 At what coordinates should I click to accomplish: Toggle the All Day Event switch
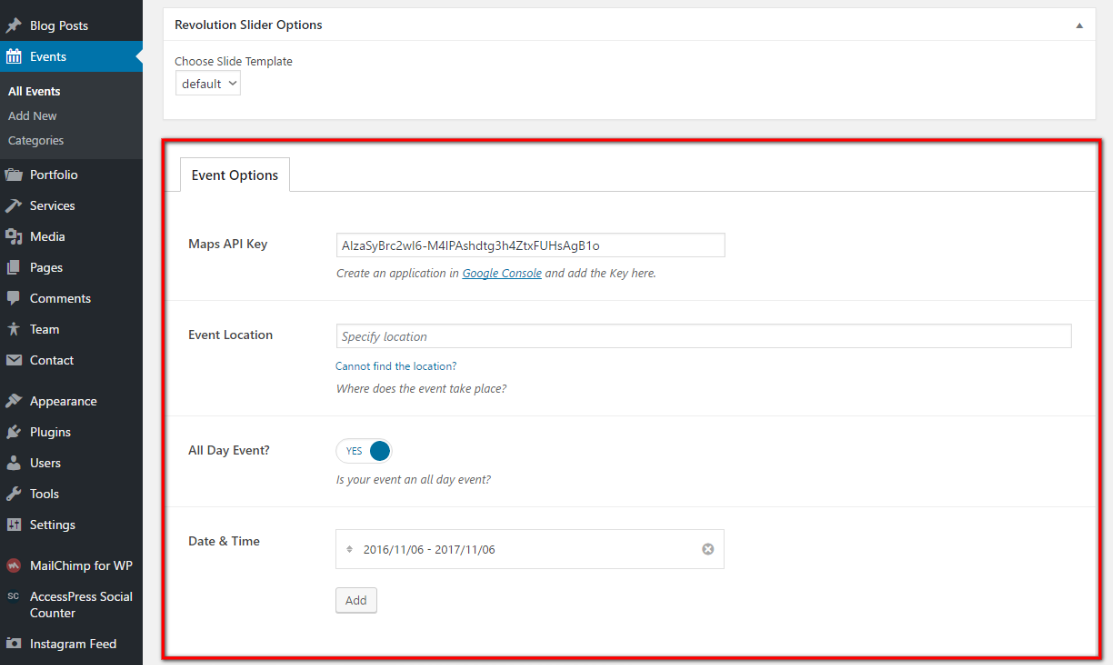pyautogui.click(x=365, y=451)
